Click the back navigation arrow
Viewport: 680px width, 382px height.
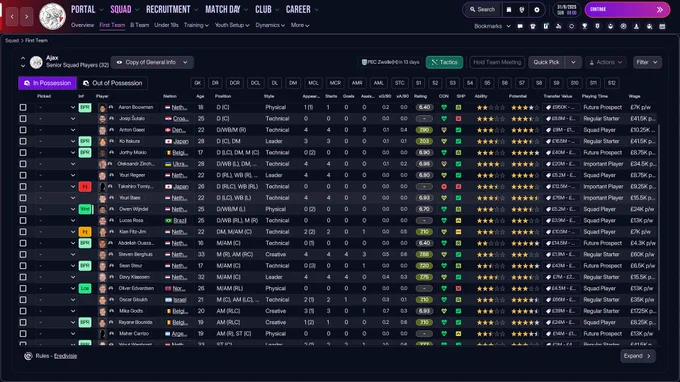[x=12, y=16]
